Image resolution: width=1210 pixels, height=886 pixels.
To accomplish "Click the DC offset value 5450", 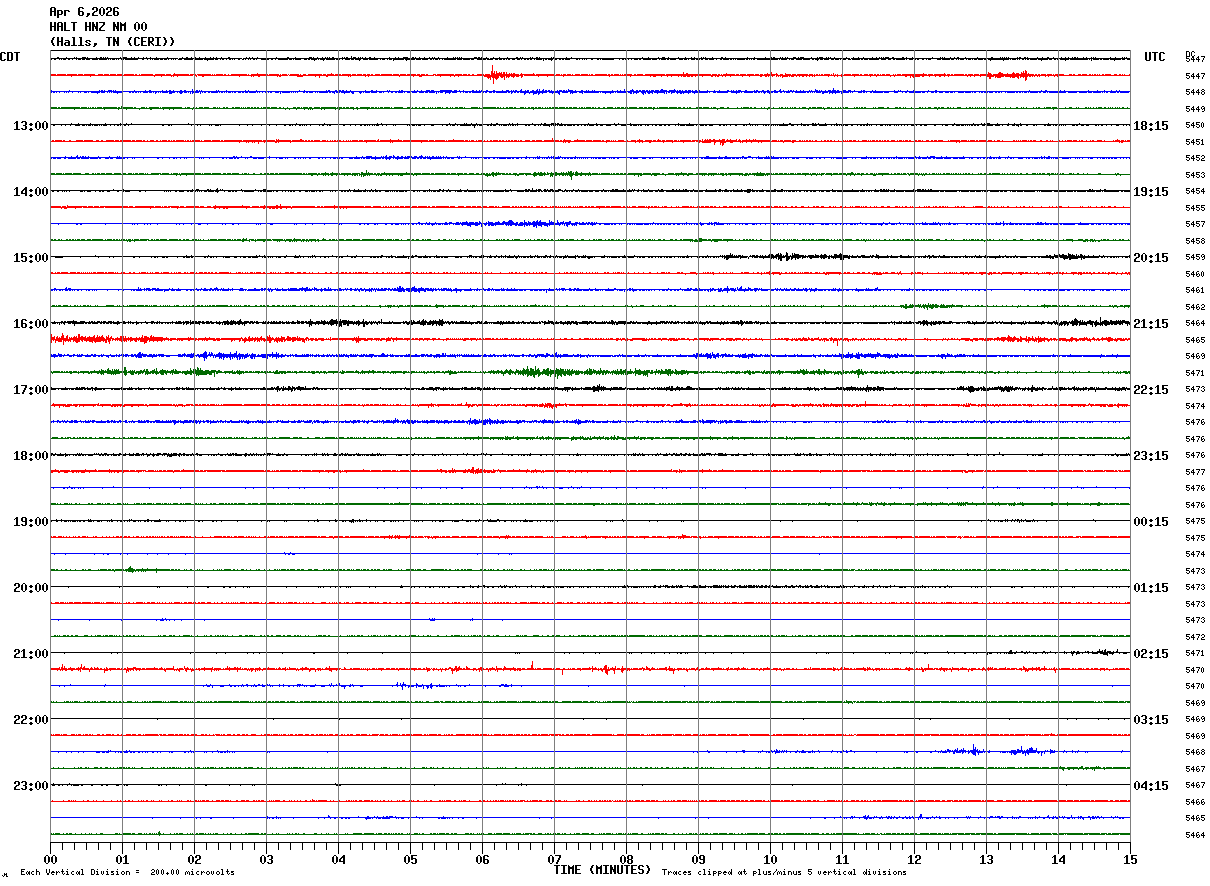I will coord(1195,126).
